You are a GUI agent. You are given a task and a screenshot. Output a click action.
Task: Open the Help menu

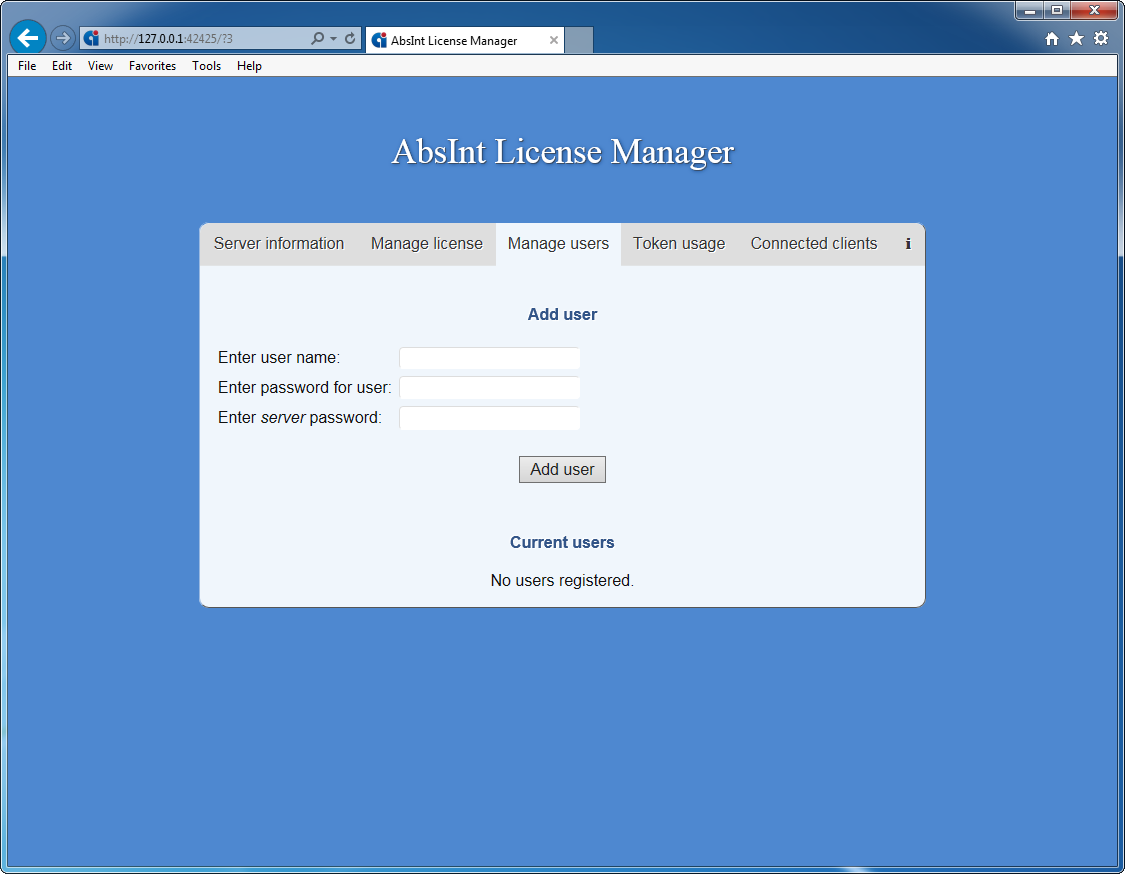250,66
